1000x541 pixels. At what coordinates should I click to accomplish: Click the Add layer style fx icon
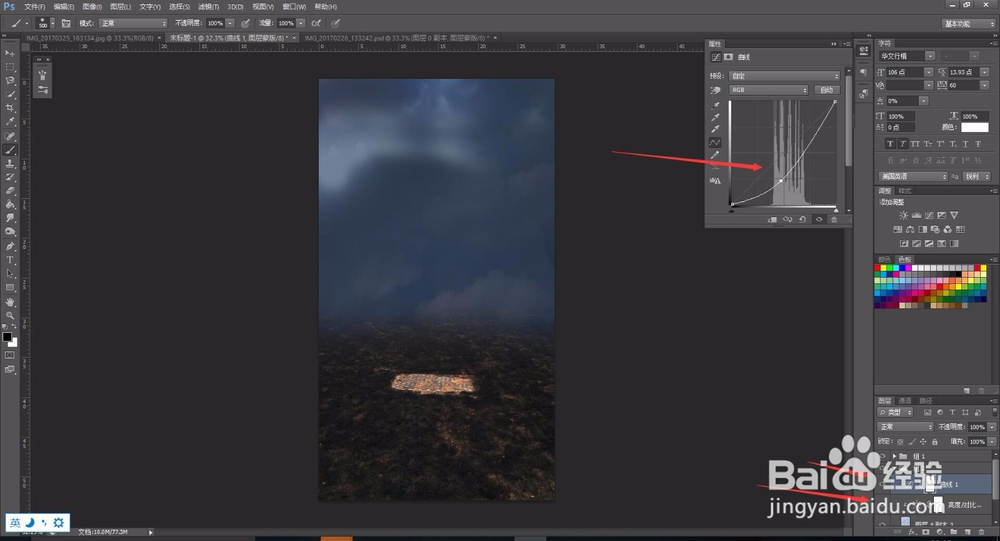click(x=912, y=531)
